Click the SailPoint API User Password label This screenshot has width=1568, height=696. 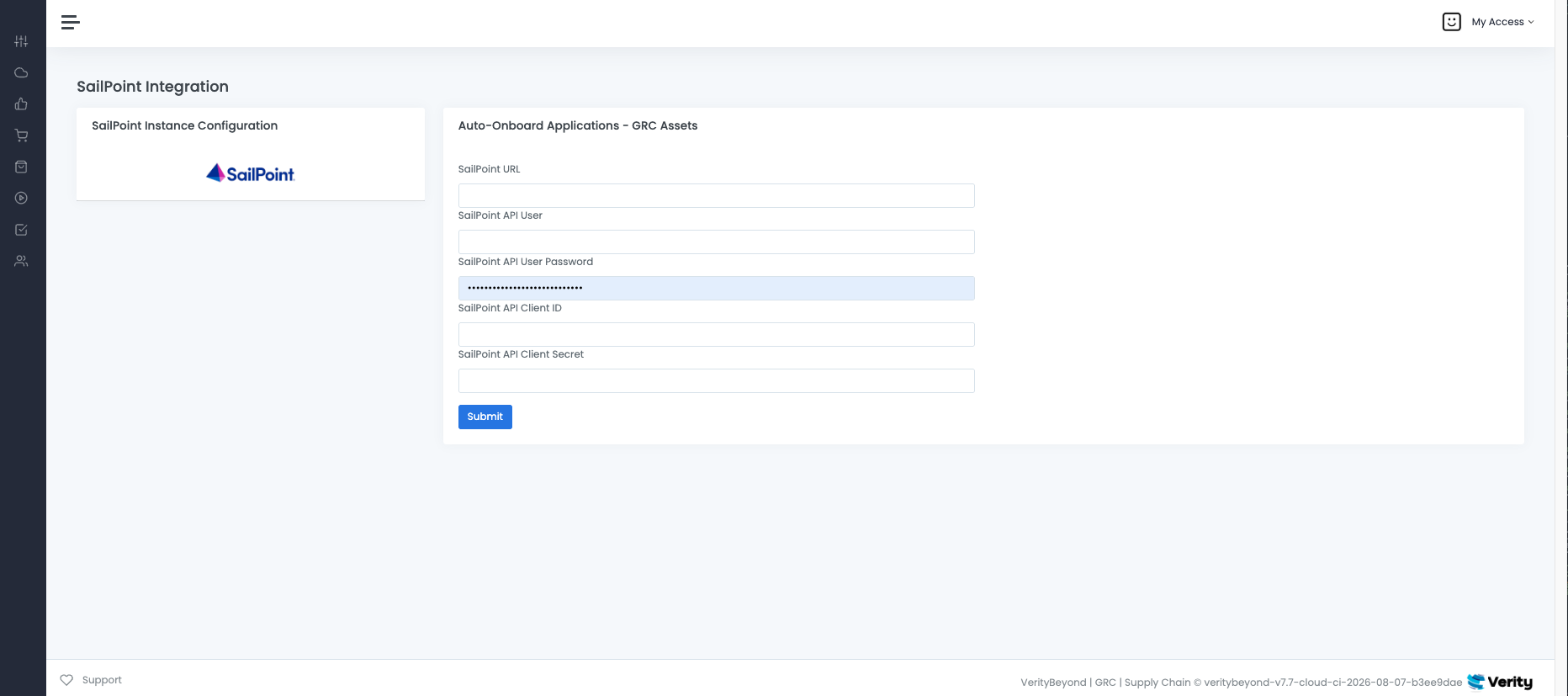[x=526, y=262]
